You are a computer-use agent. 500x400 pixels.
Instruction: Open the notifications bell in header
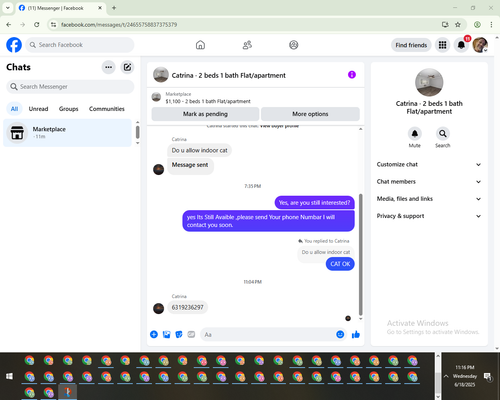pyautogui.click(x=461, y=45)
